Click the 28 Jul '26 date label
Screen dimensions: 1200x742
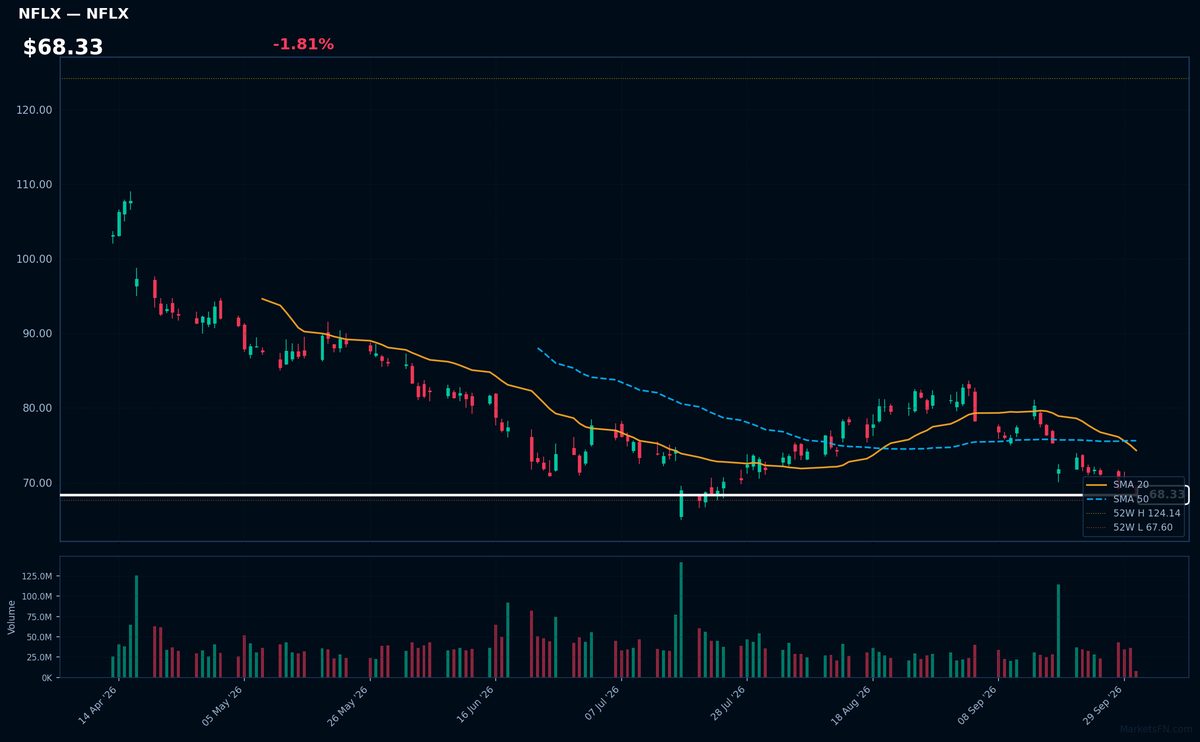point(726,704)
